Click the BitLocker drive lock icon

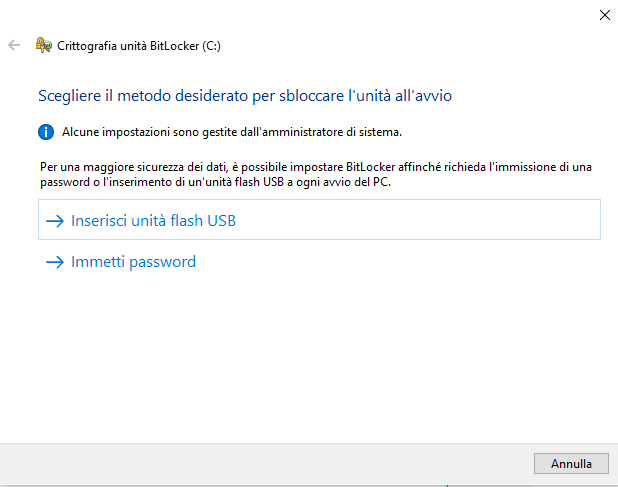44,45
